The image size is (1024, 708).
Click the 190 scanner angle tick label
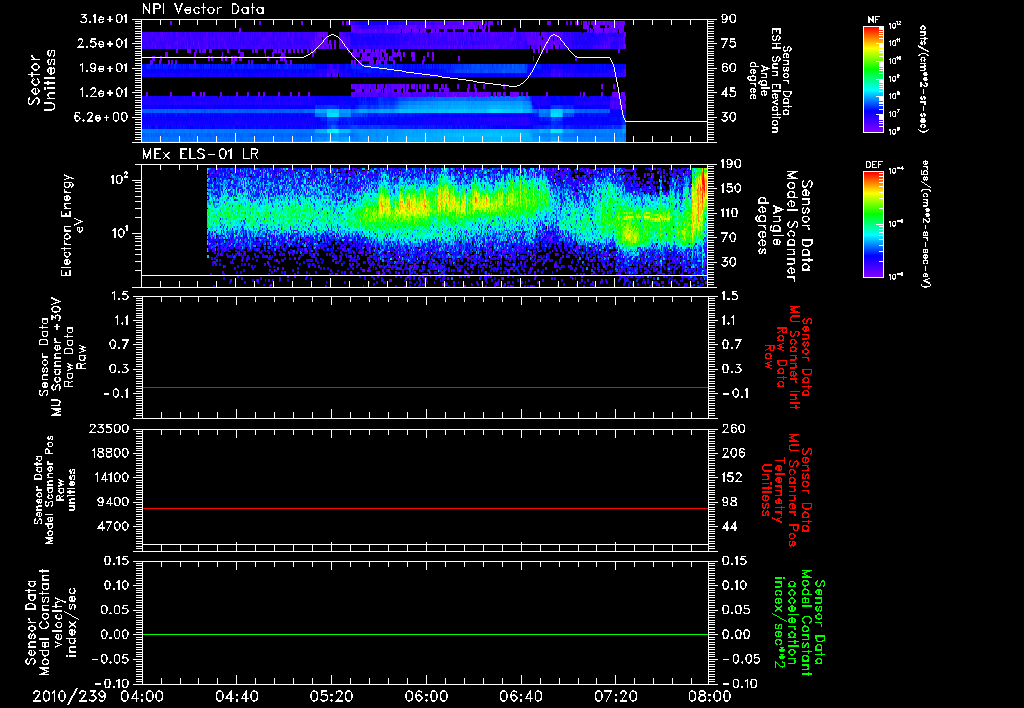(732, 164)
